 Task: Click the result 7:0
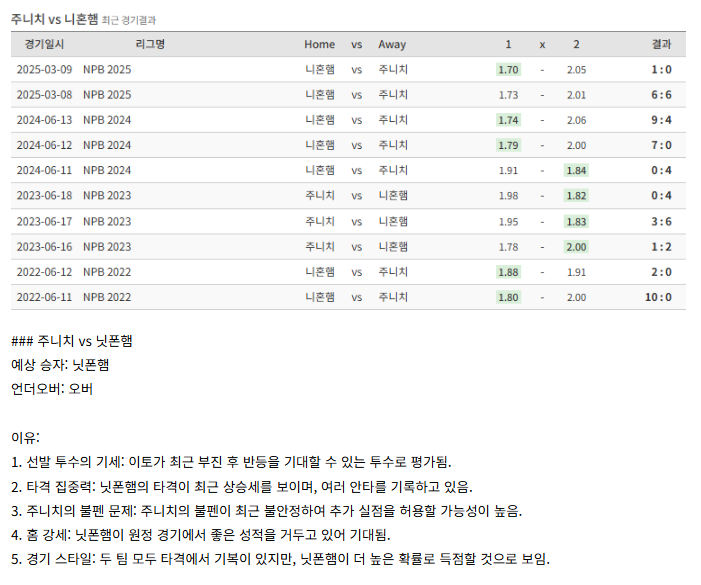coord(661,145)
